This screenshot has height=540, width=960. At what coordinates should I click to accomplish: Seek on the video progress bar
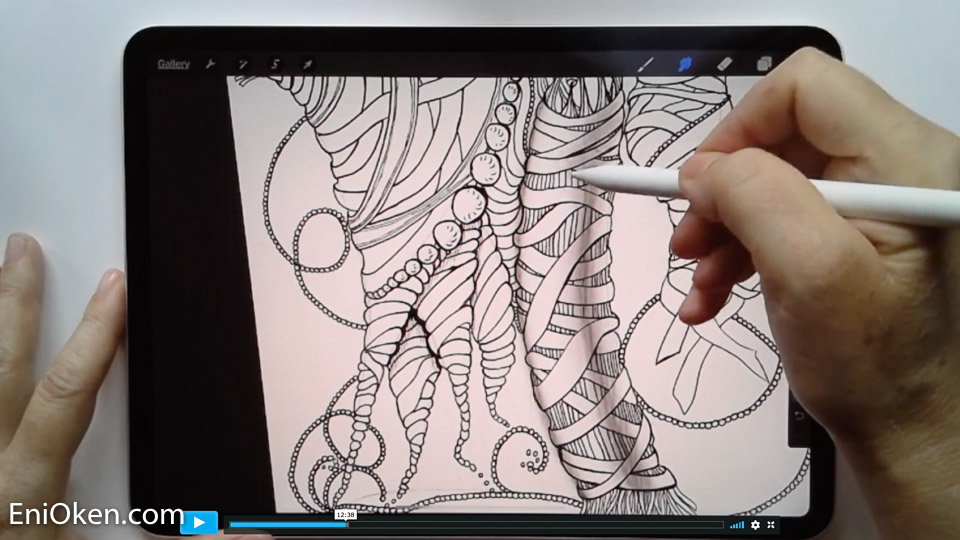(x=476, y=525)
